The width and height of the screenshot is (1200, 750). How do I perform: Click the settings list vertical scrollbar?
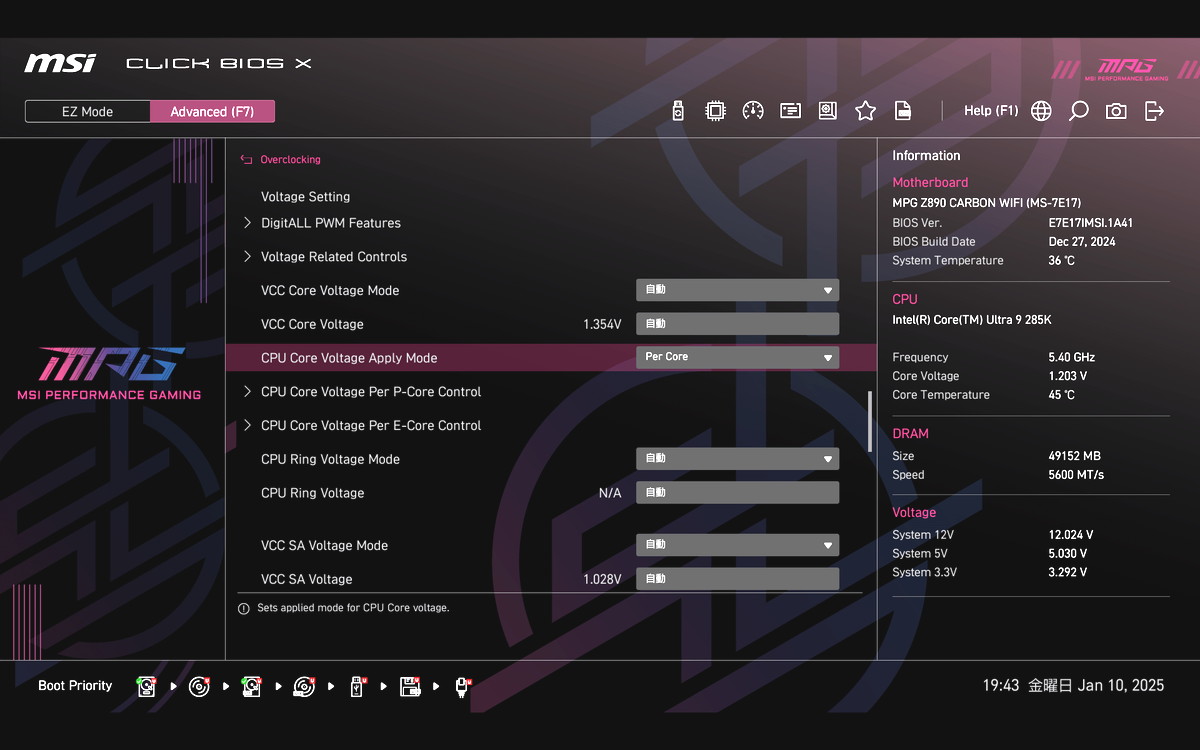tap(869, 423)
